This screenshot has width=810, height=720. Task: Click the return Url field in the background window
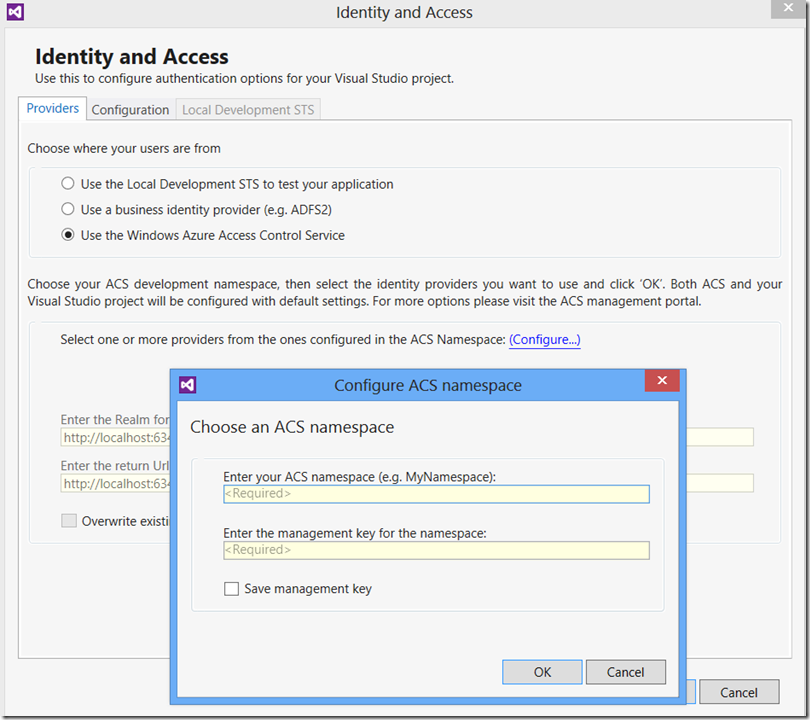115,483
